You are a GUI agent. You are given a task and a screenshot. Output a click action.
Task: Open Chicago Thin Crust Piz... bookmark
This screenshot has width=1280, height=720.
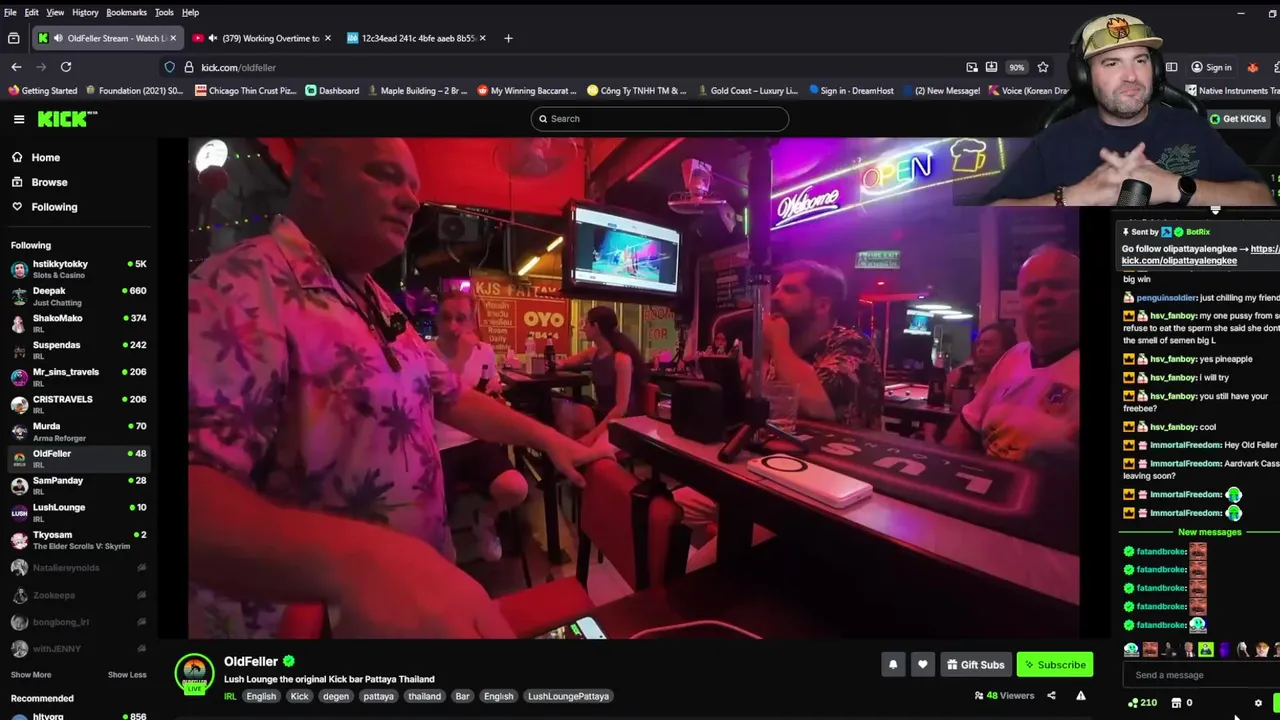(x=246, y=90)
